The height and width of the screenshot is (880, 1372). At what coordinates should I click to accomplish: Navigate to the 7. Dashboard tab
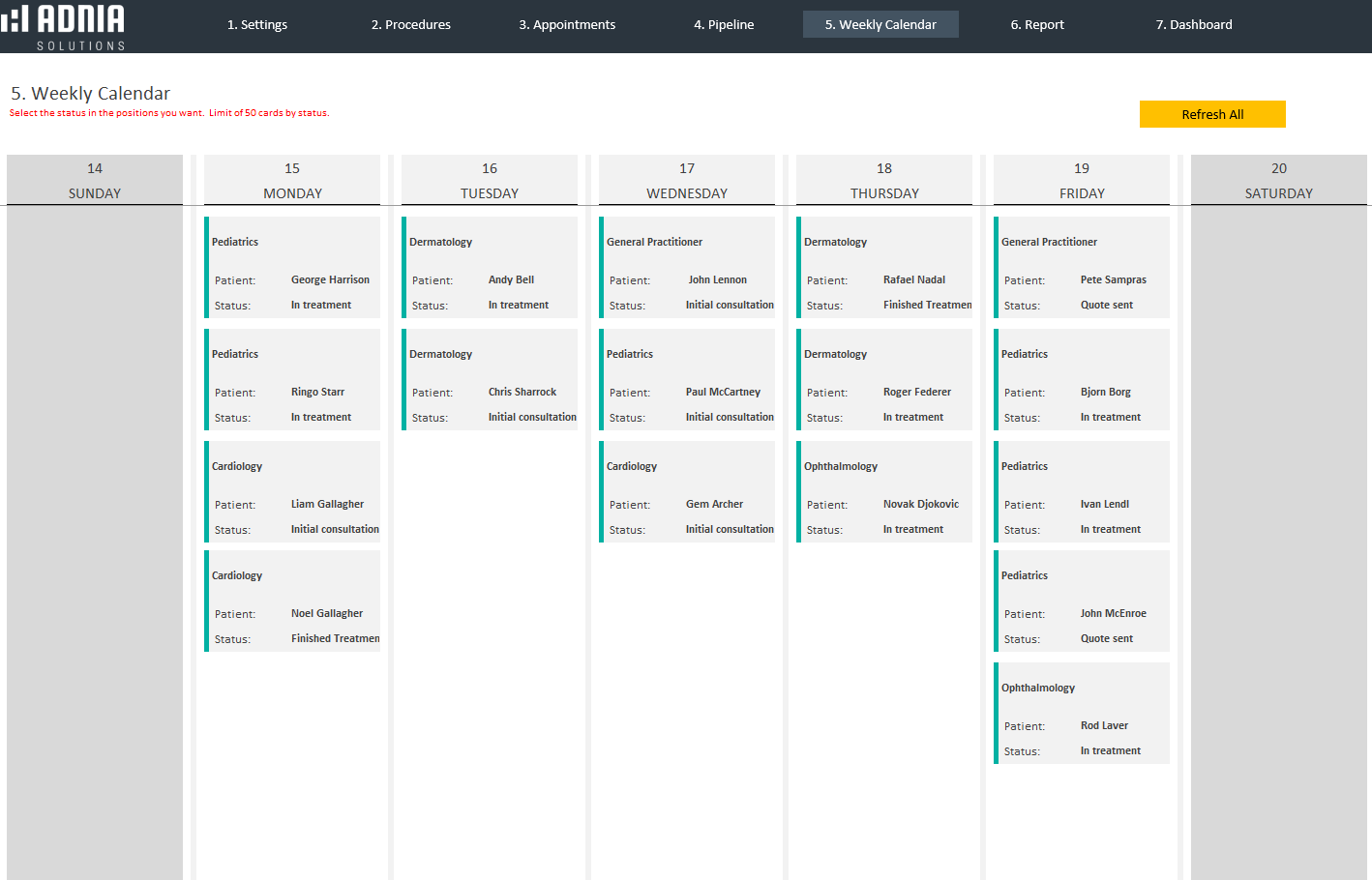1194,24
